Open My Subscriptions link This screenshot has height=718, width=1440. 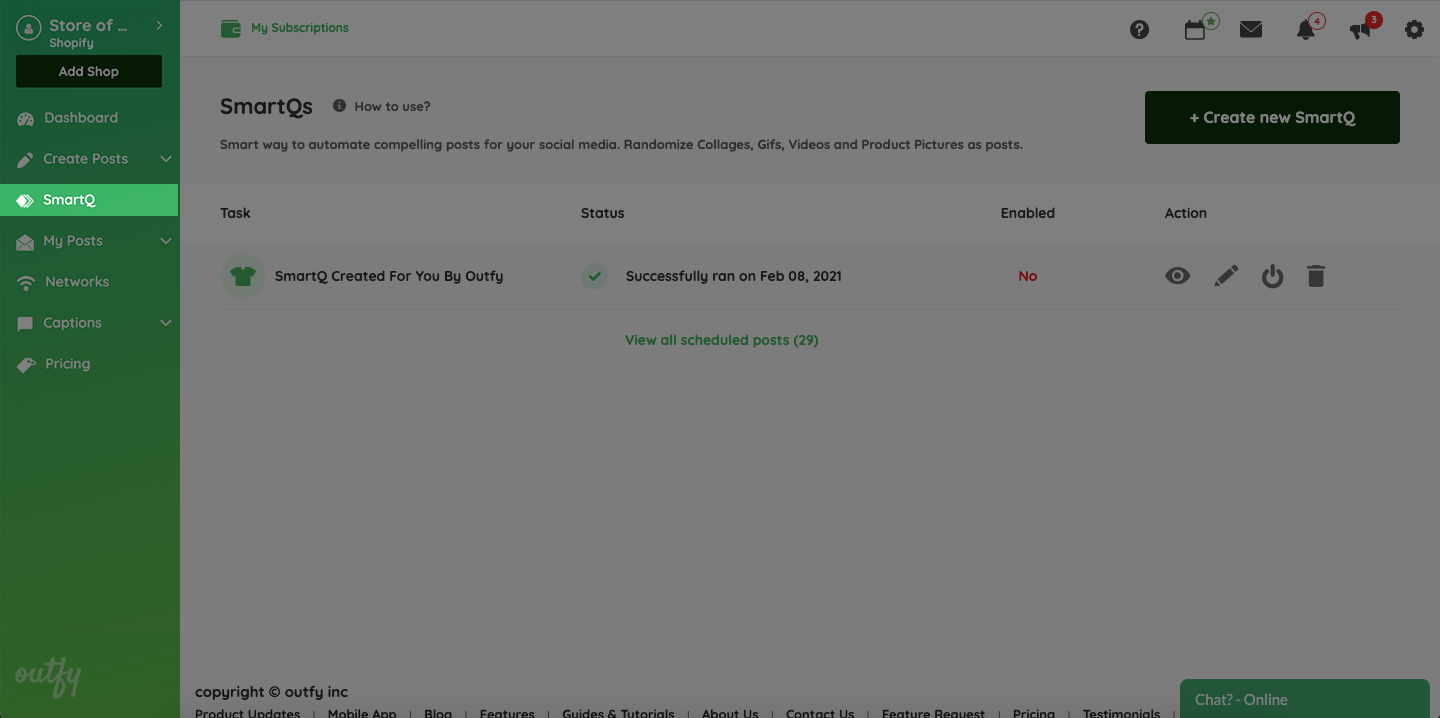tap(300, 28)
